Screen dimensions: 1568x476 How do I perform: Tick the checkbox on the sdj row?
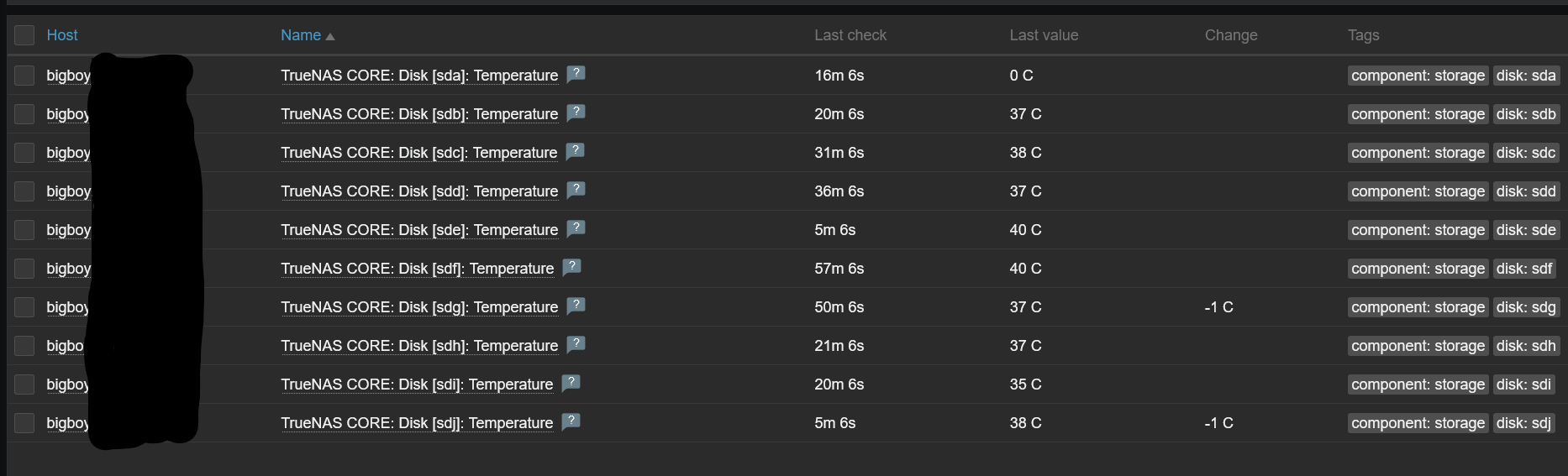[x=24, y=423]
